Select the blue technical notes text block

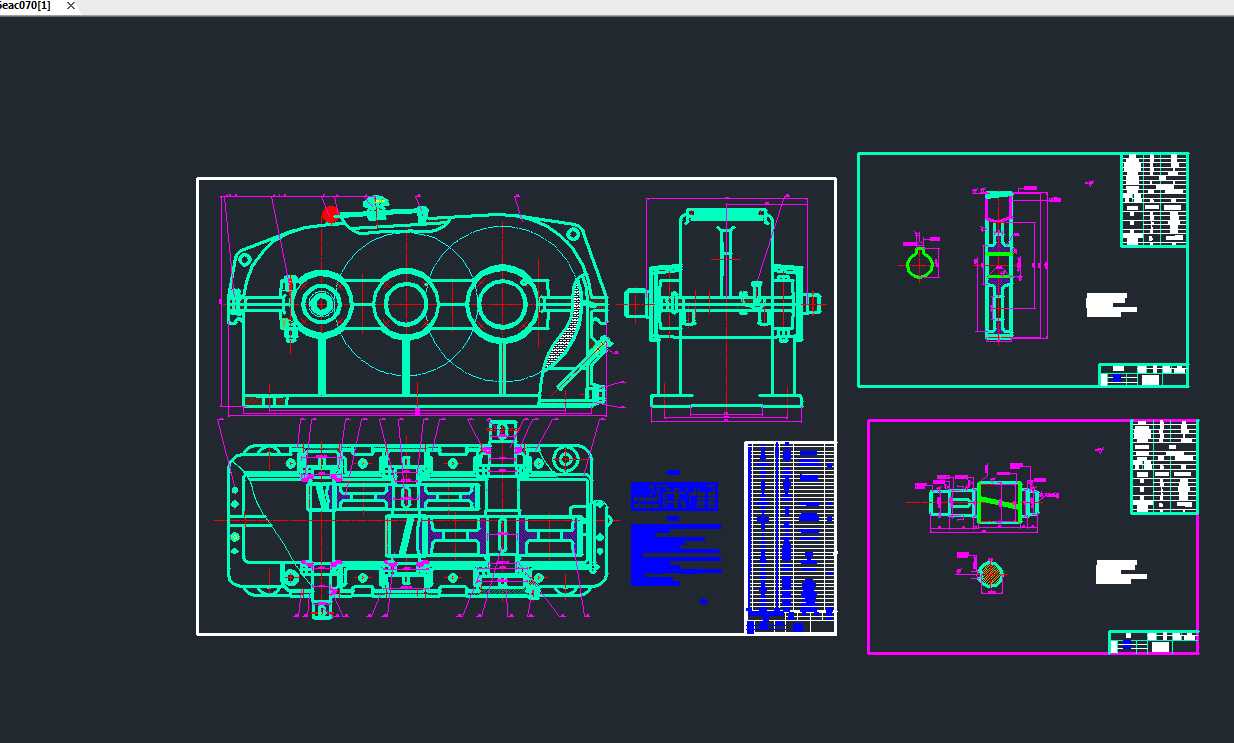click(675, 554)
